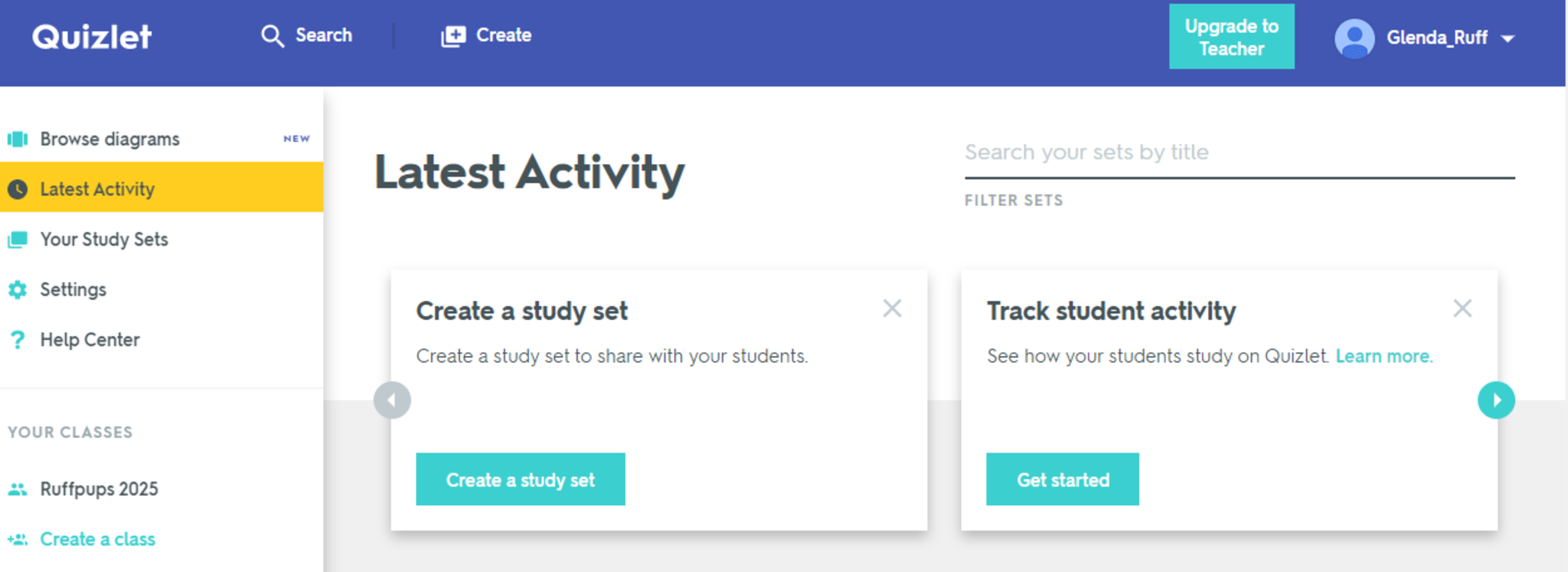Viewport: 1568px width, 572px height.
Task: Click the Ruffpups 2025 class icon
Action: coord(18,489)
